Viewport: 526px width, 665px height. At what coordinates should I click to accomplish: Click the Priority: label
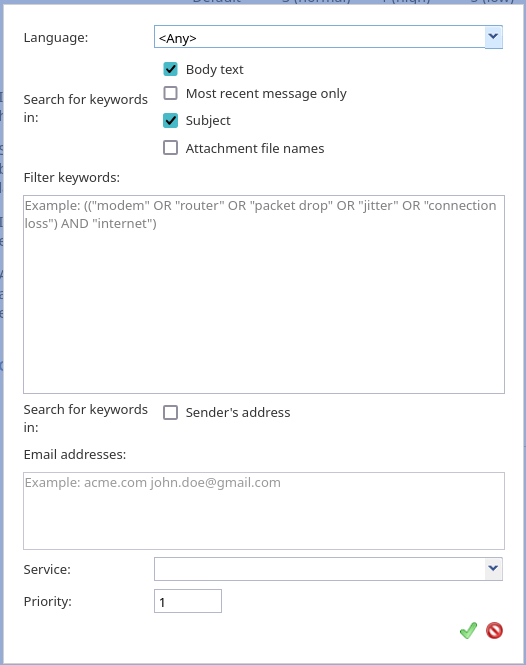48,601
